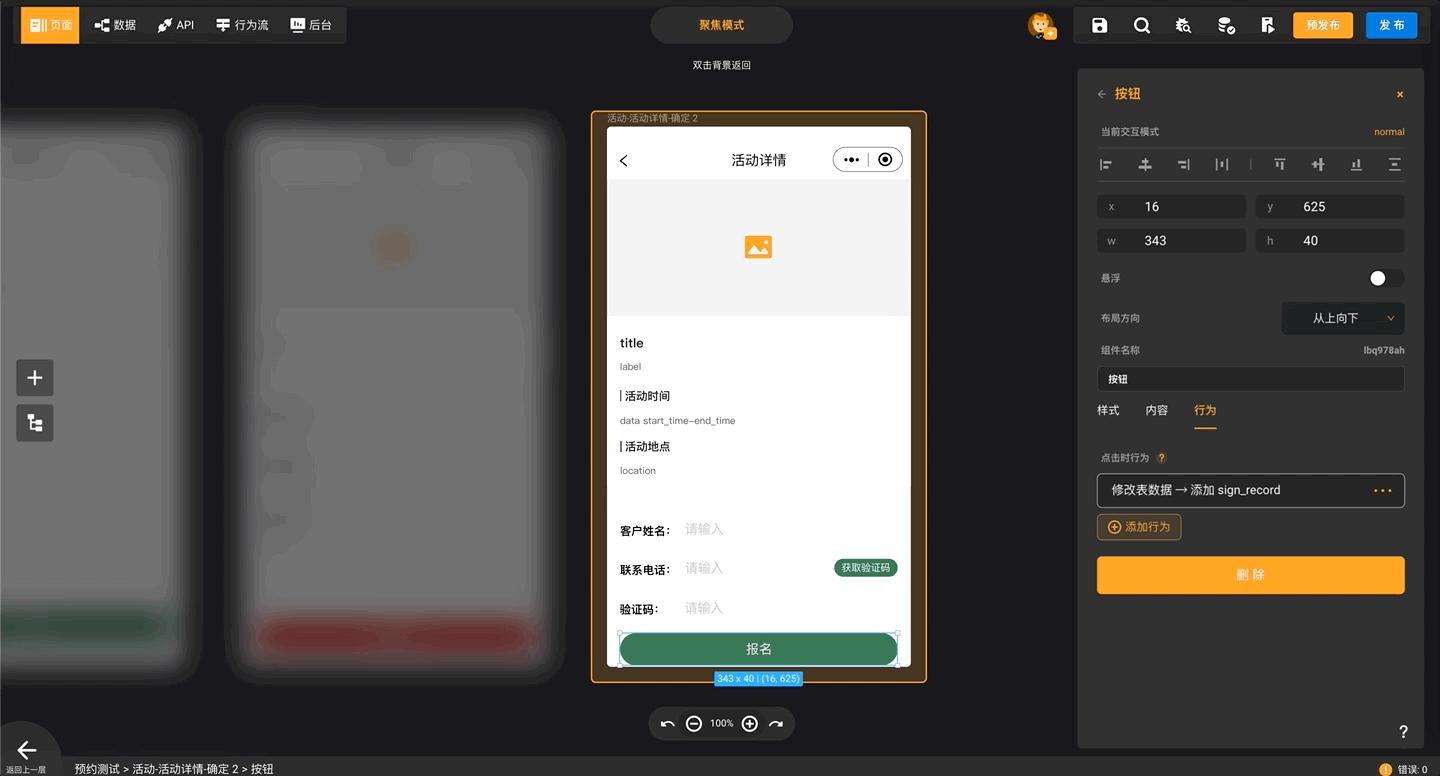This screenshot has width=1440, height=776.
Task: Click the save disk icon
Action: tap(1100, 25)
